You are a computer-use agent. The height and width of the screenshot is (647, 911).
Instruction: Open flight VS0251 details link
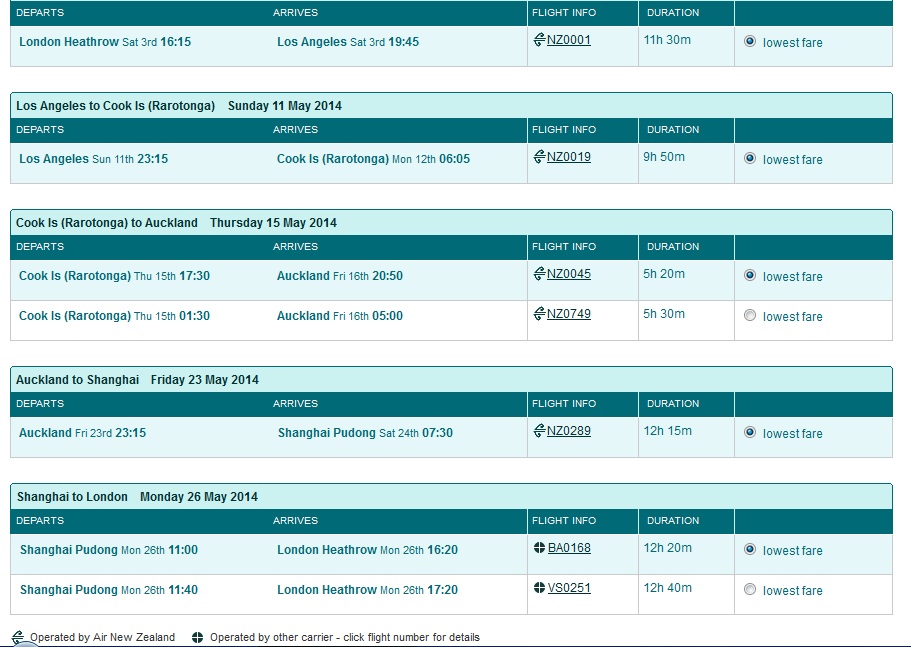[569, 588]
